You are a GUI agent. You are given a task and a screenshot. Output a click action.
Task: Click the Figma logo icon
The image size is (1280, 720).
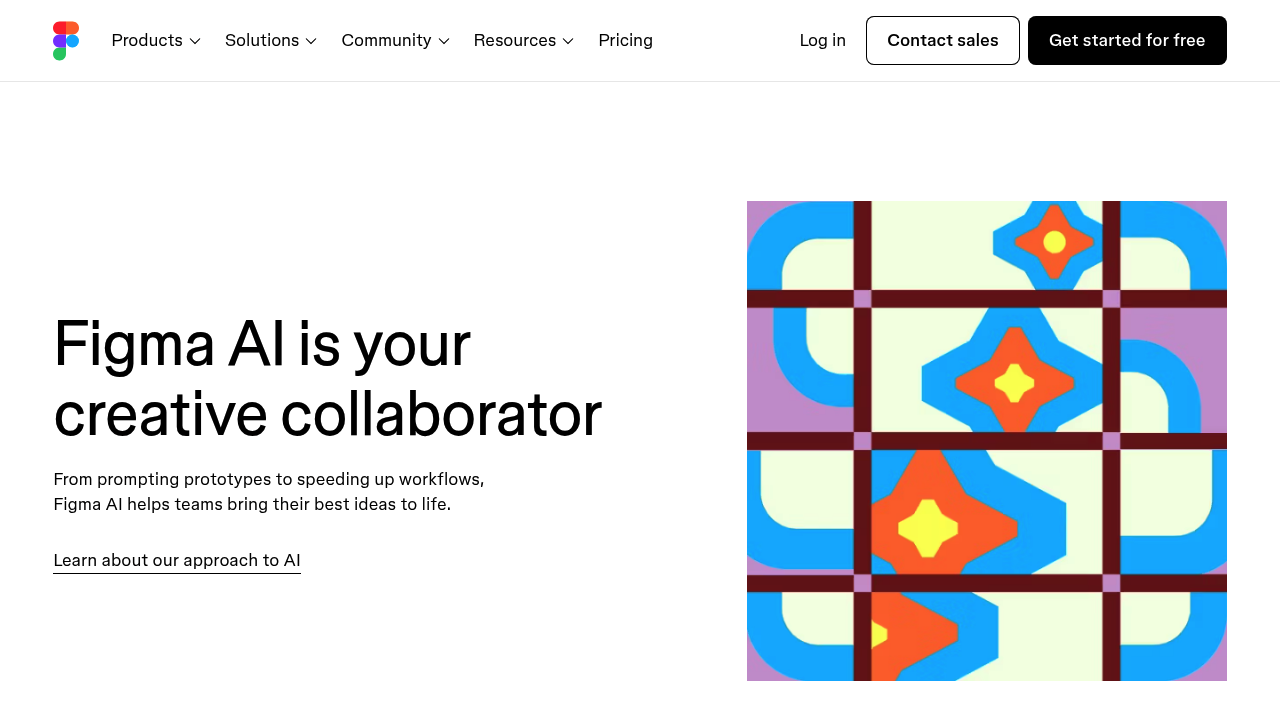(65, 40)
